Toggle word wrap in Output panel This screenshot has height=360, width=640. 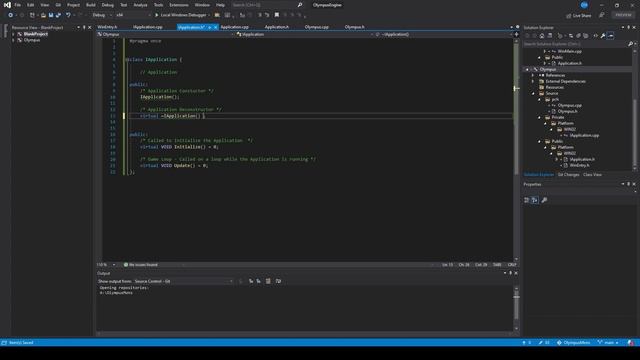point(278,281)
